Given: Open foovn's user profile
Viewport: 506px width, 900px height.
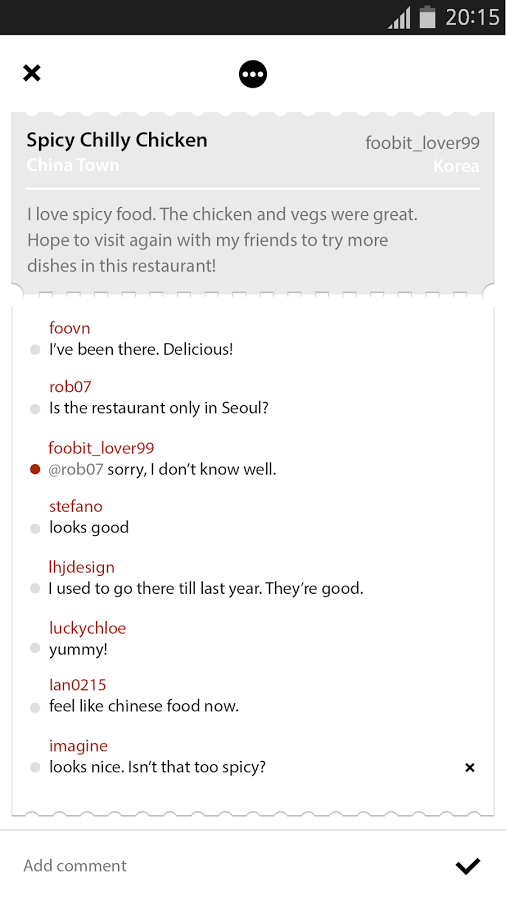Looking at the screenshot, I should tap(69, 328).
